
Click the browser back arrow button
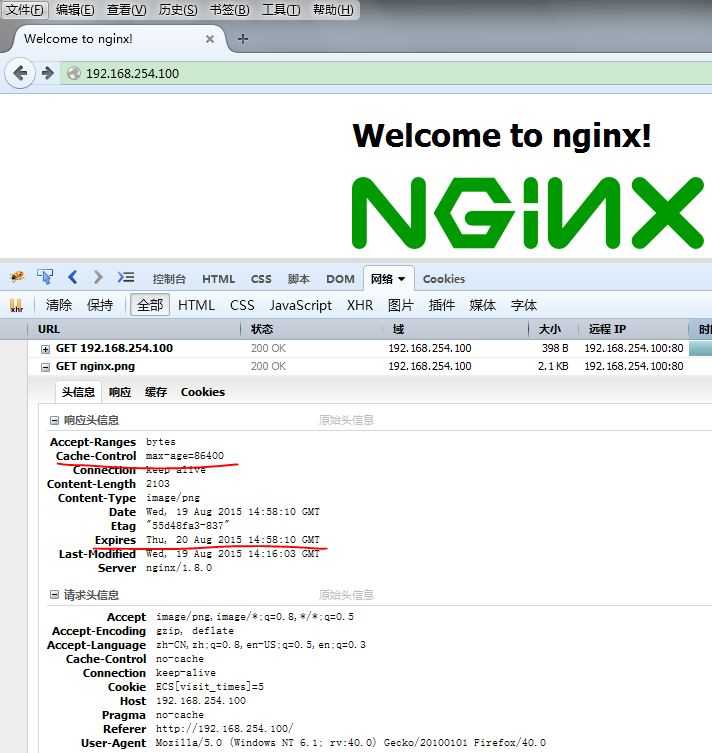pos(20,73)
